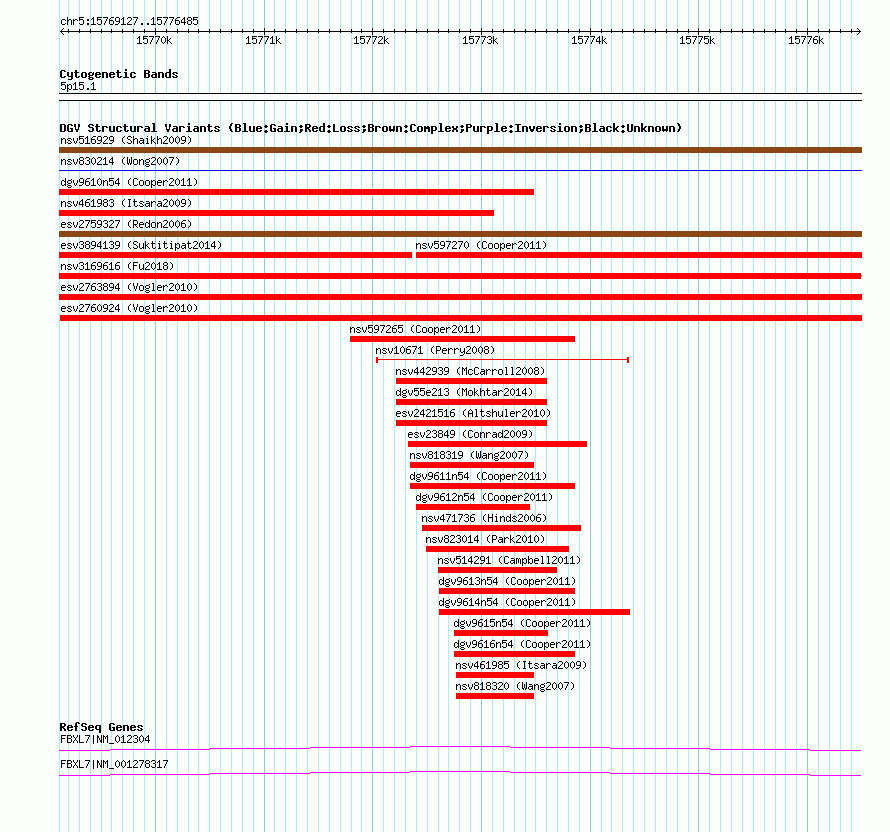
Task: Click the Cytogenetic Bands track title
Action: [119, 74]
